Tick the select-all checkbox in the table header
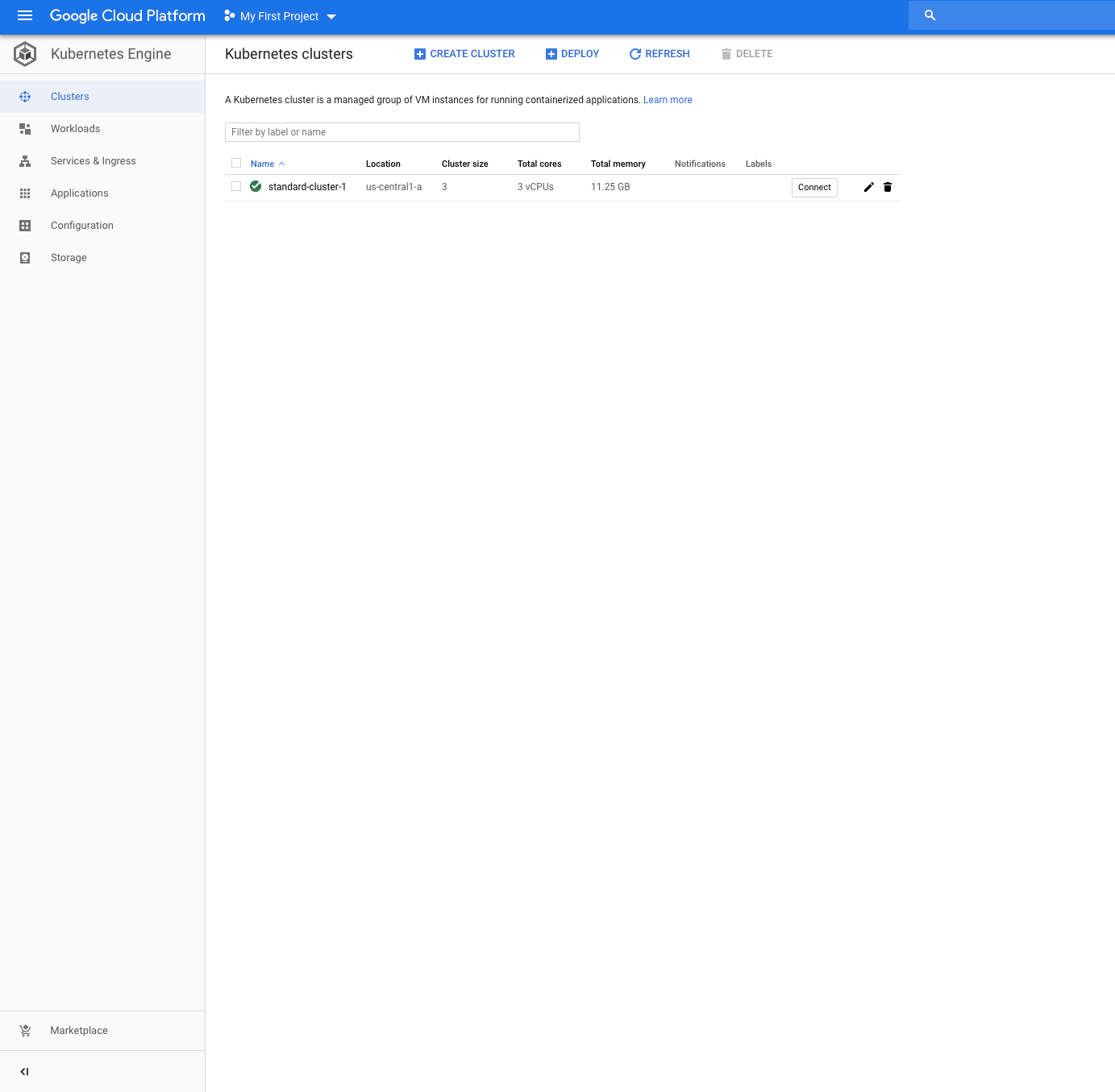The height and width of the screenshot is (1092, 1115). click(x=236, y=163)
